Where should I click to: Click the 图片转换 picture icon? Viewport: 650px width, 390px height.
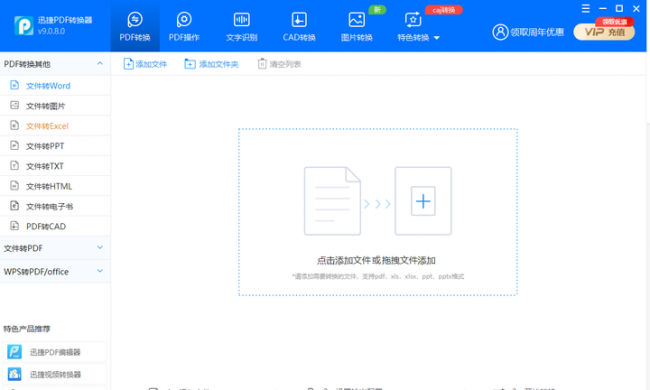click(357, 19)
